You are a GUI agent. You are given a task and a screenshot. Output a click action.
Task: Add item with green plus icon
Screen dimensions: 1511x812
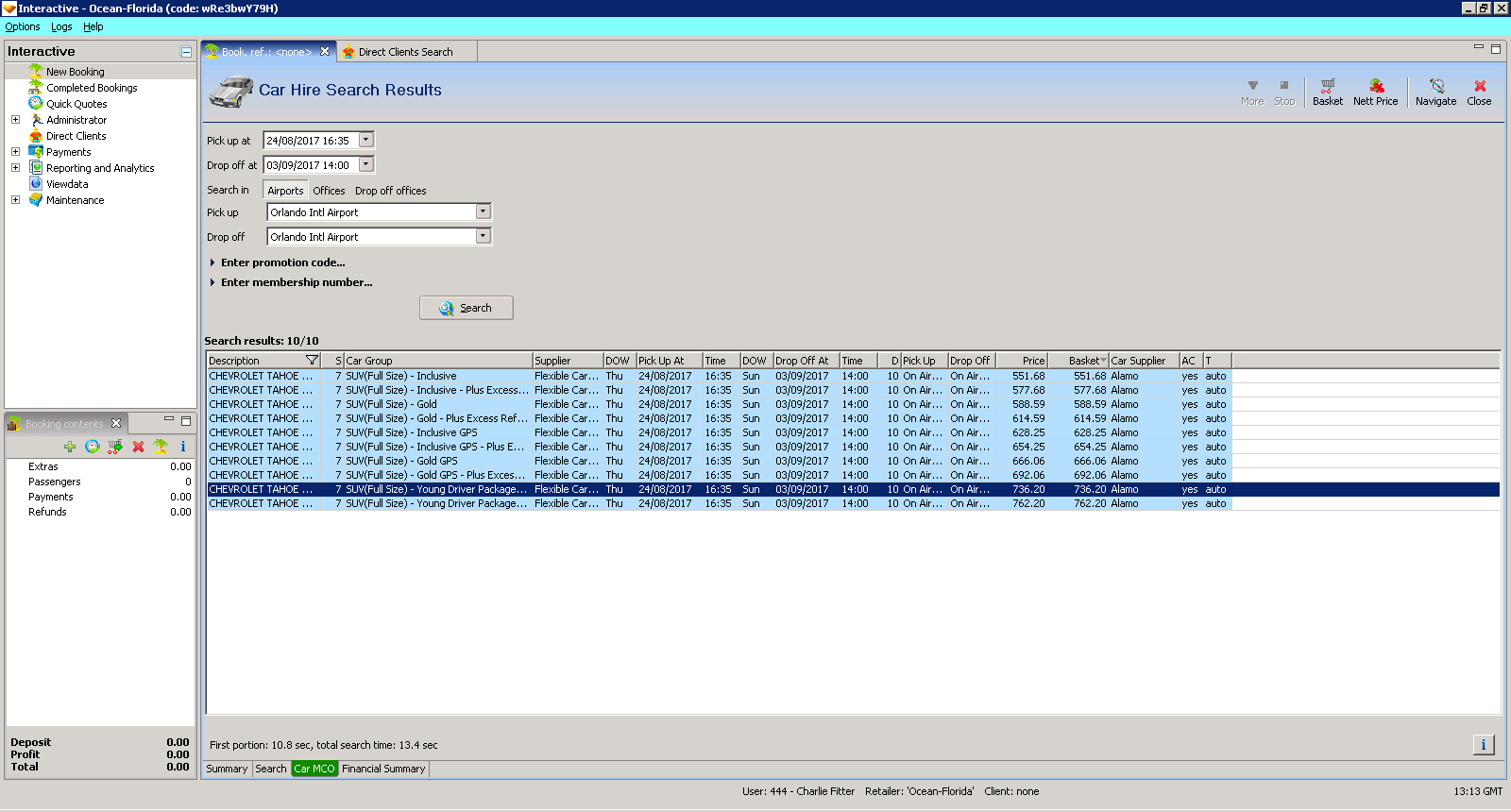(x=70, y=447)
